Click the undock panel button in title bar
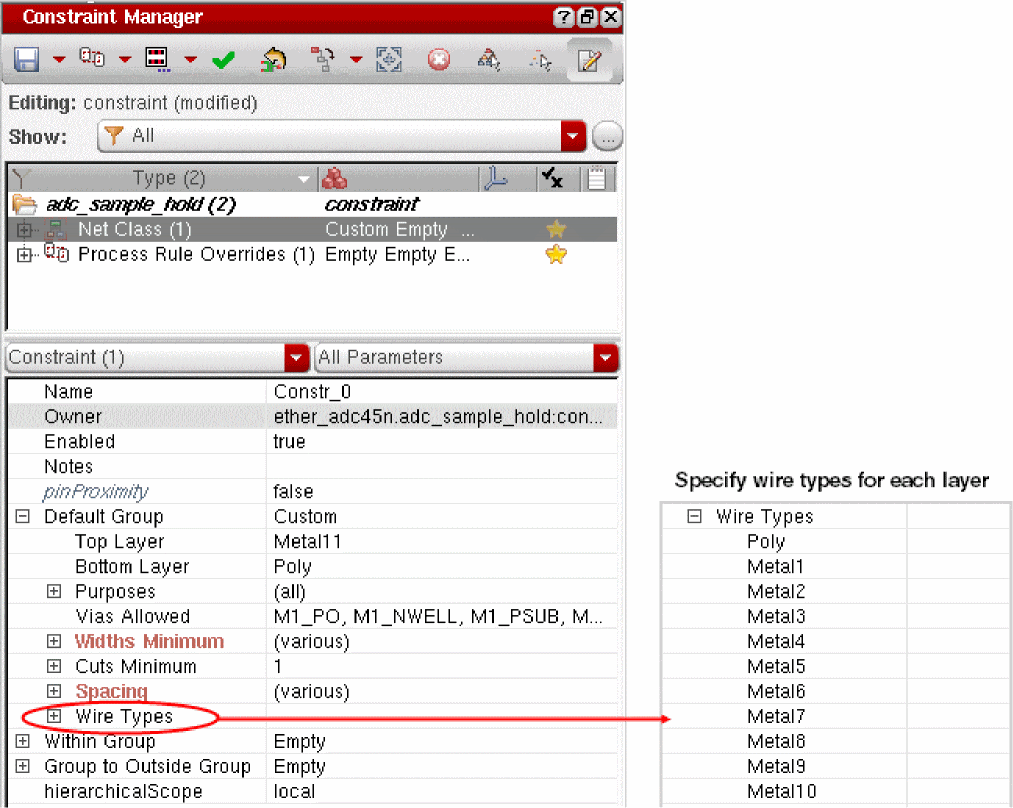 click(x=587, y=17)
